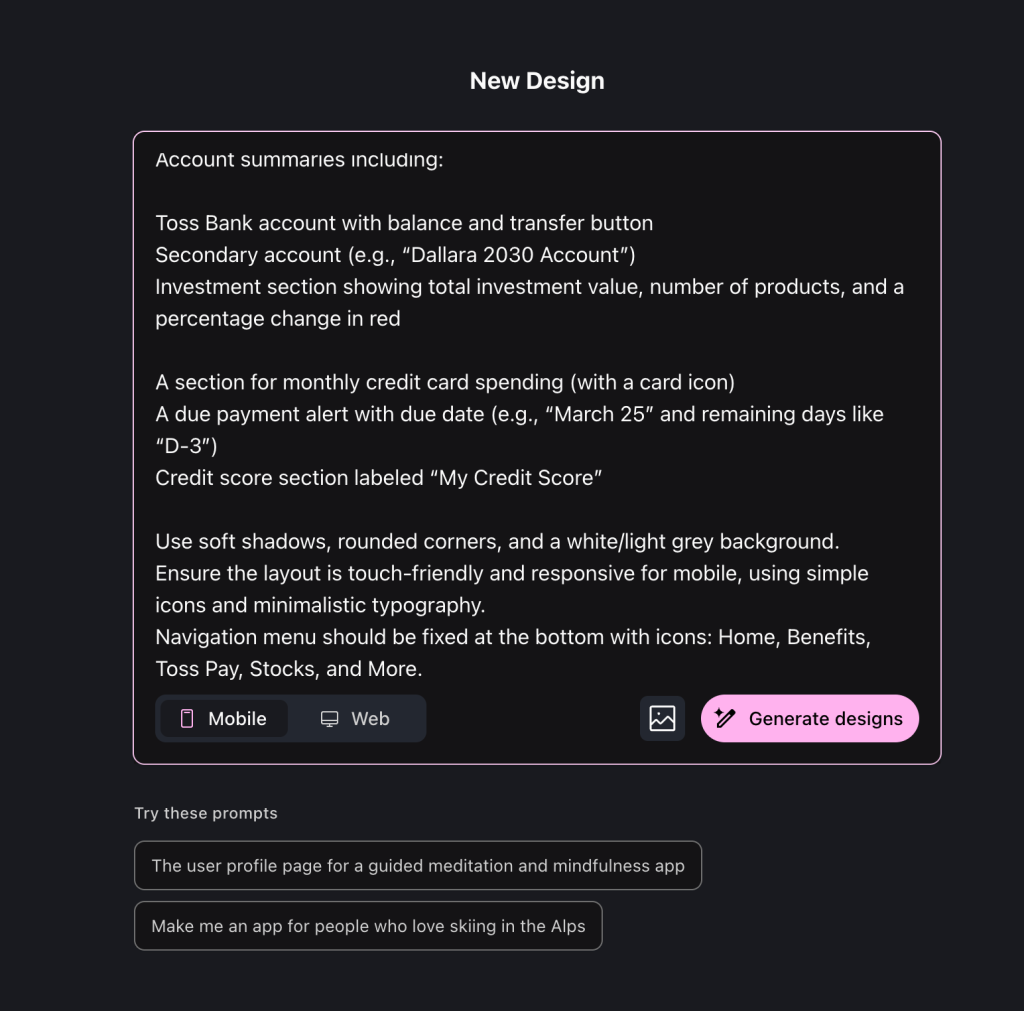Choose the guided meditation app prompt suggestion
1024x1011 pixels.
click(418, 866)
